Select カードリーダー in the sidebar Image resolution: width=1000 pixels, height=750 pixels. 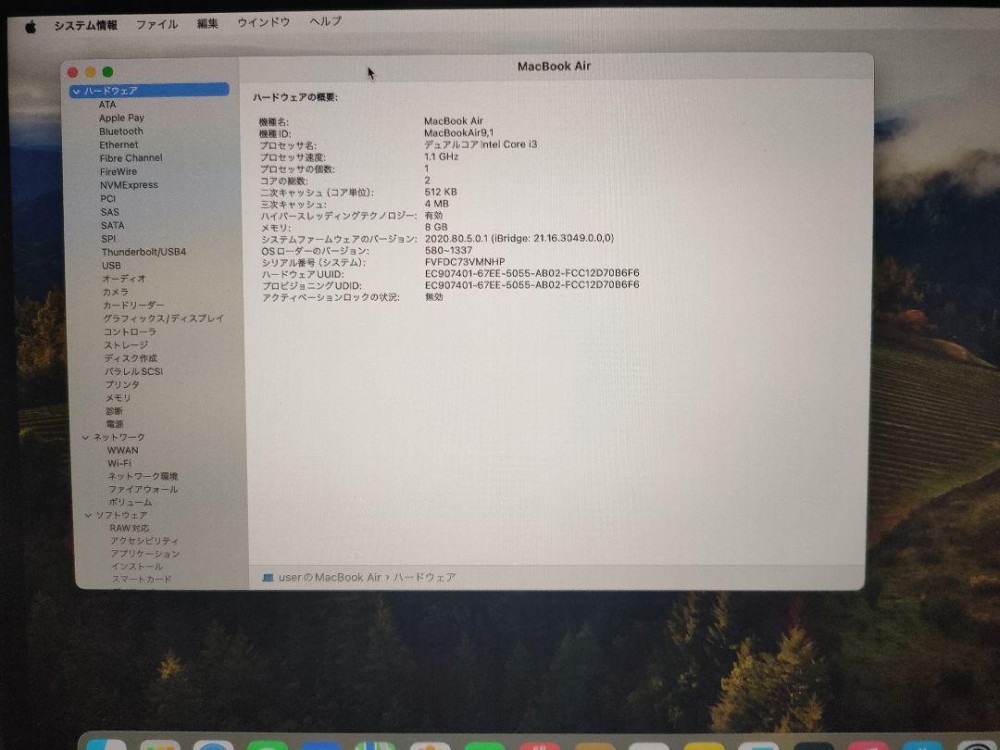point(133,305)
